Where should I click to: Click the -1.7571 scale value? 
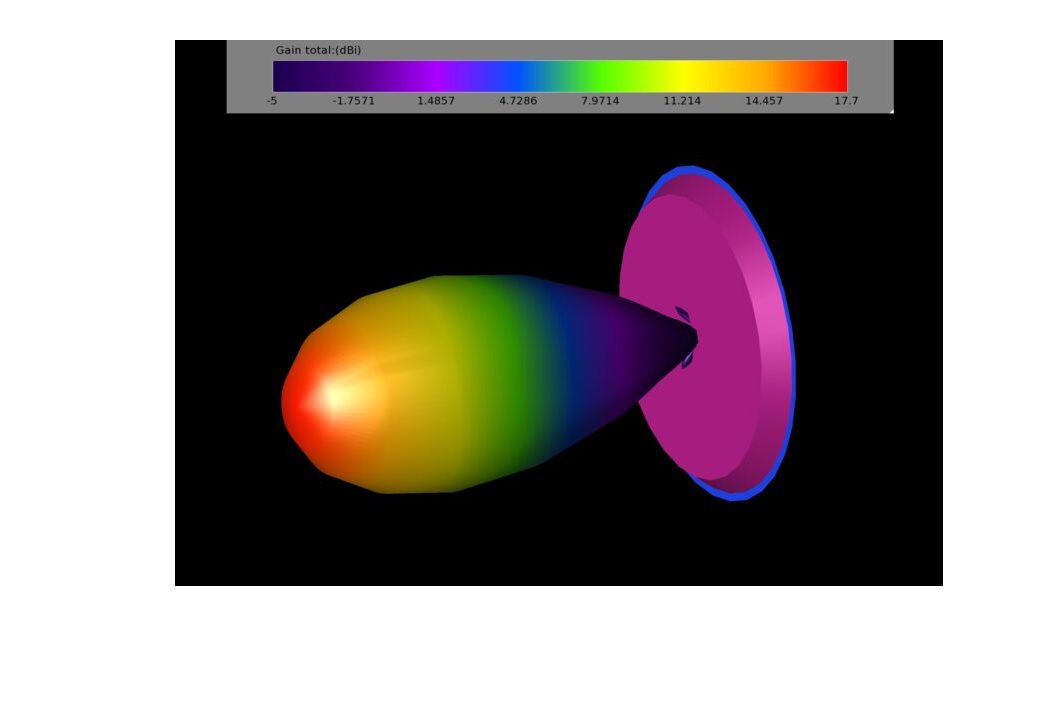coord(354,101)
